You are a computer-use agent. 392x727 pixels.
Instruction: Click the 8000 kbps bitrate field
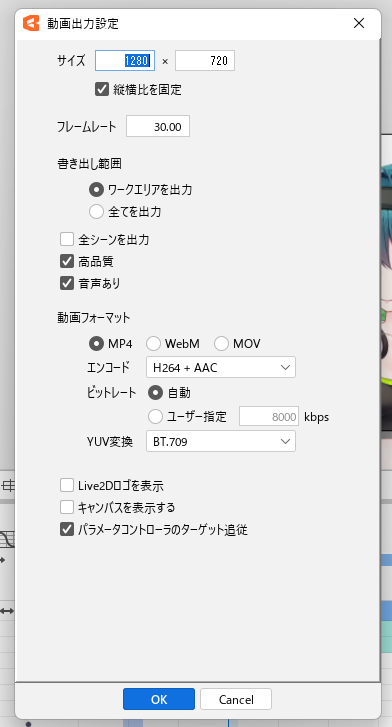click(269, 416)
